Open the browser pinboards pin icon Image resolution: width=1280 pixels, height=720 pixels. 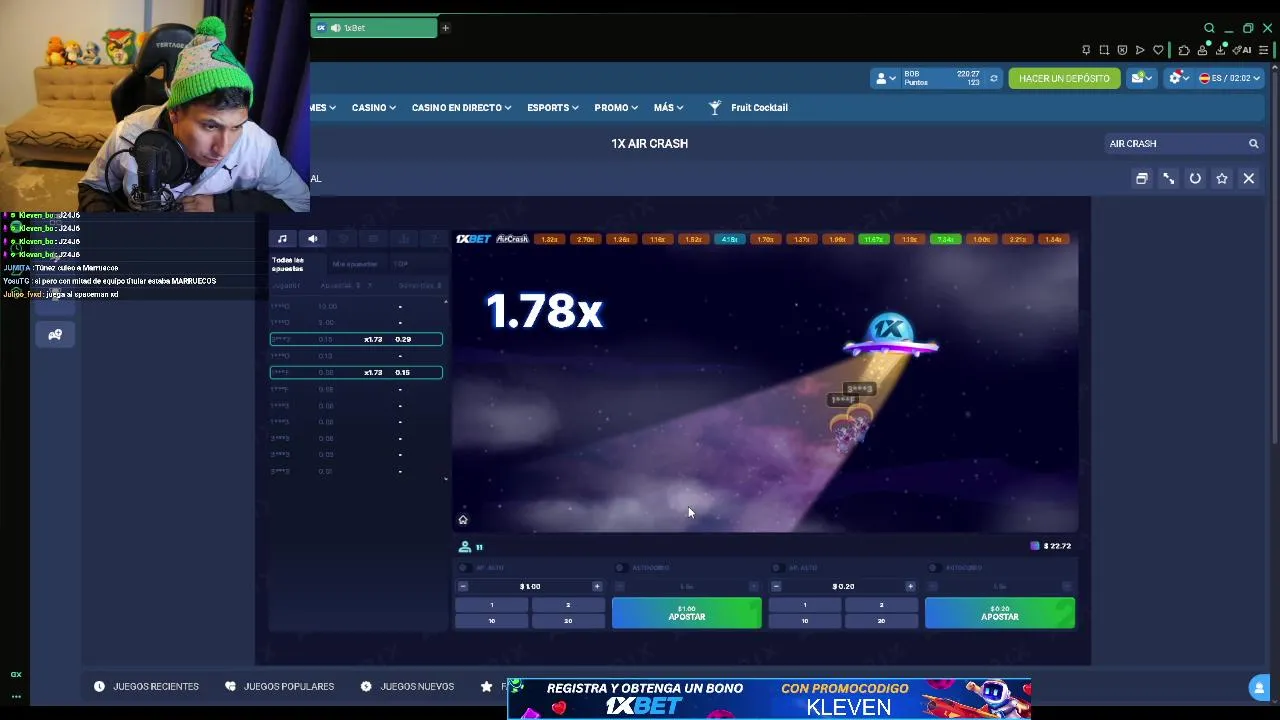coord(1086,50)
